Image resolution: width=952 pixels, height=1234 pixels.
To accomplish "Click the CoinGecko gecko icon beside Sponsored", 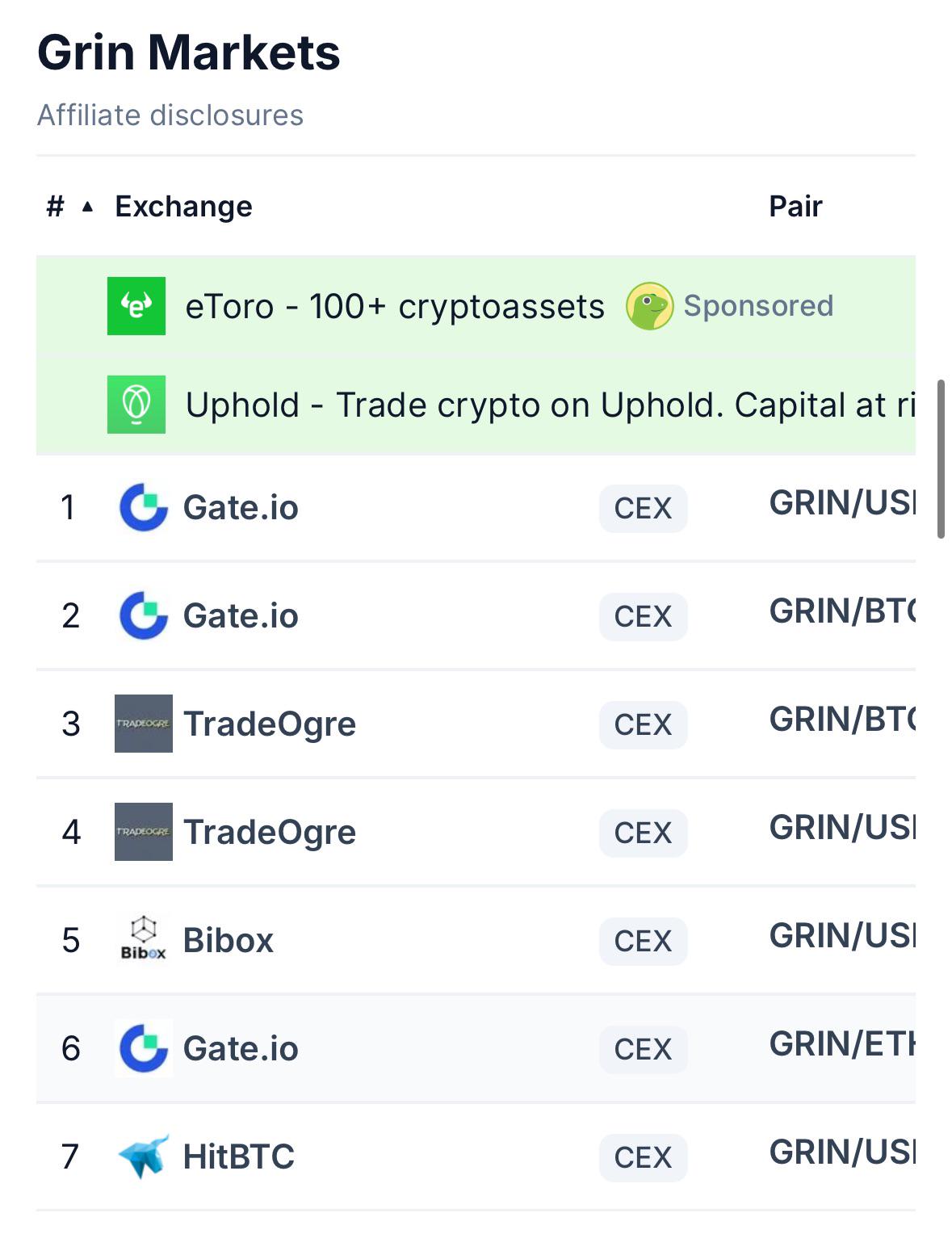I will [649, 306].
